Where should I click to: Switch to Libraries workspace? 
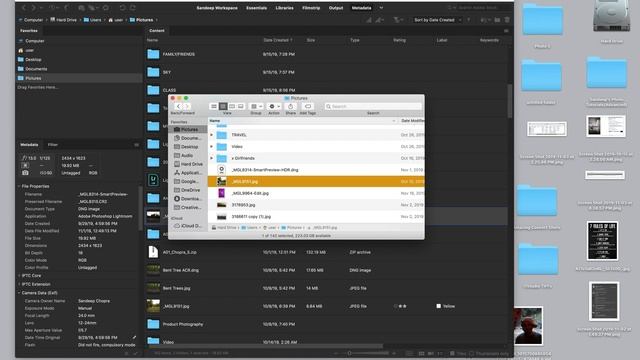[284, 8]
